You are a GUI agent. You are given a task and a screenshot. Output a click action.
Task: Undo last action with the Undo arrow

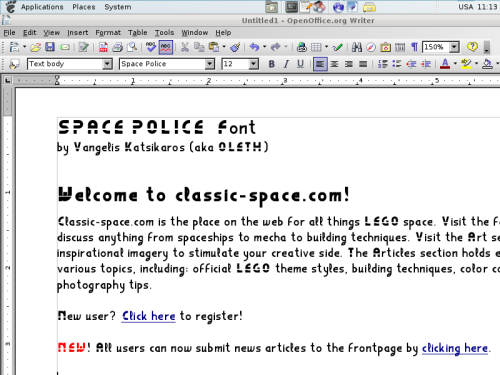255,47
